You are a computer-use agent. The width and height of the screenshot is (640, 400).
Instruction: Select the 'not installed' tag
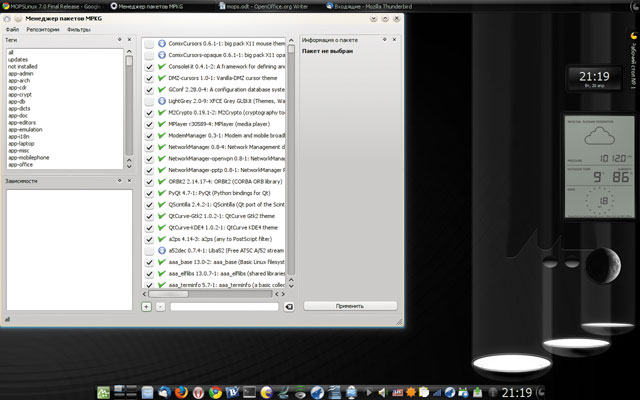[22, 67]
